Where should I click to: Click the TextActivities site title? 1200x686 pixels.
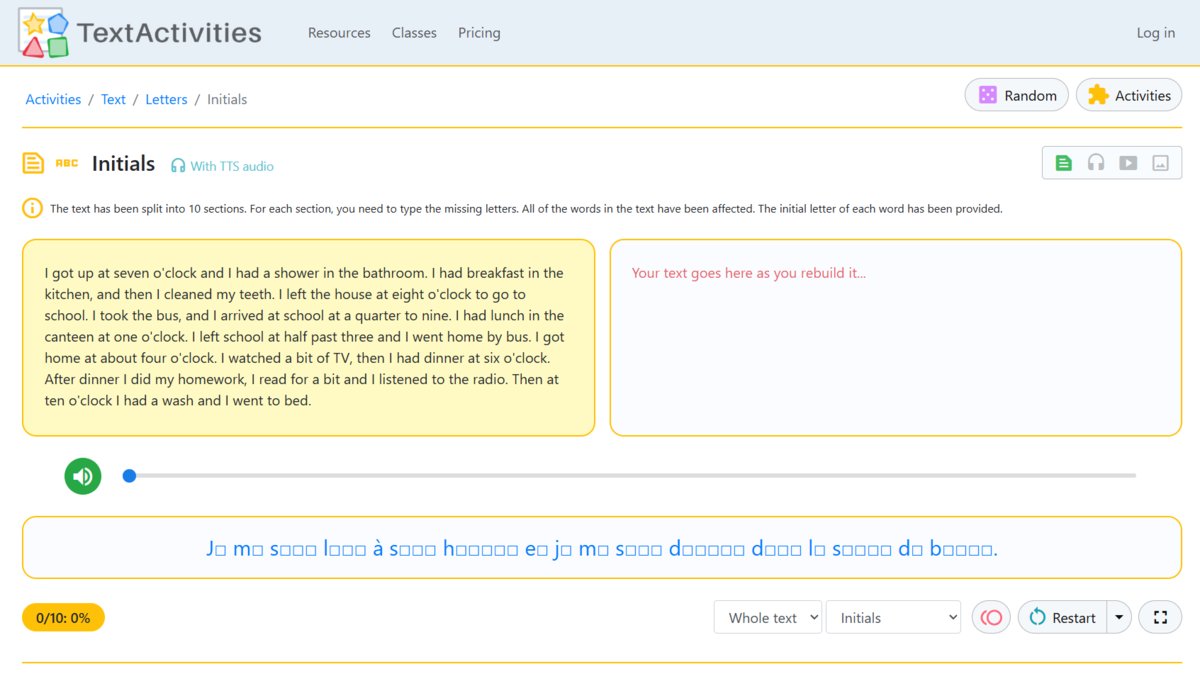(169, 33)
